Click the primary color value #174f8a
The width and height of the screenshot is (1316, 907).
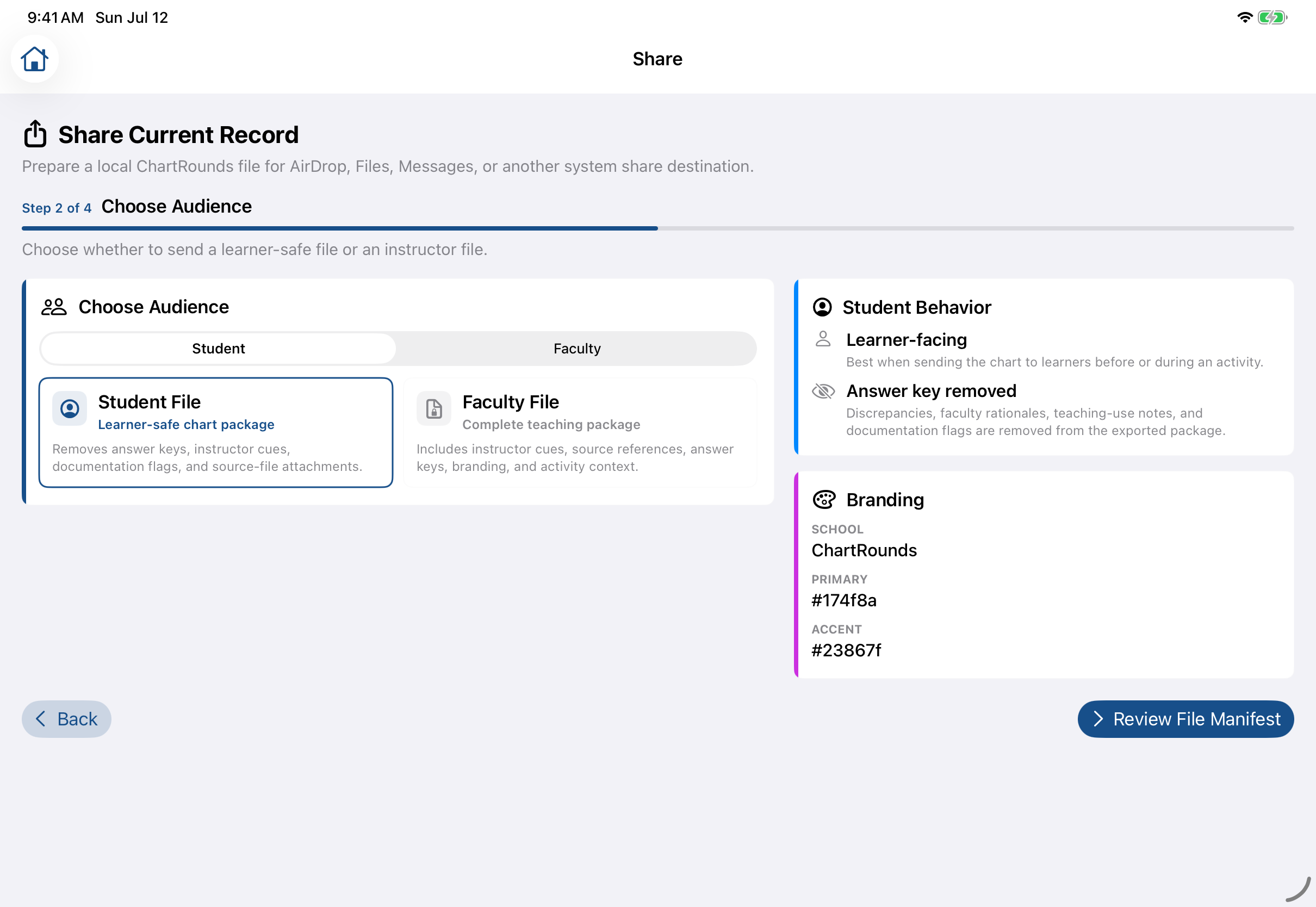(x=844, y=601)
